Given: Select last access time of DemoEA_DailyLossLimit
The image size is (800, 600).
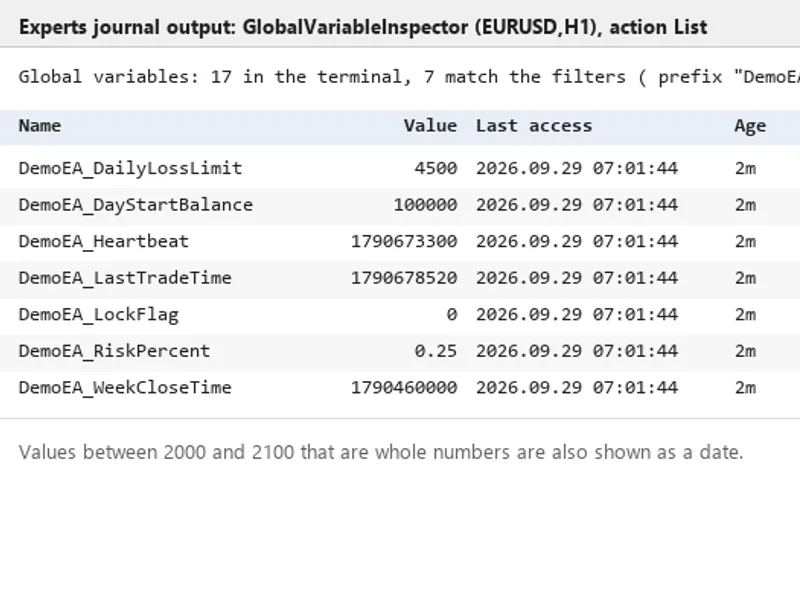Looking at the screenshot, I should pos(577,168).
